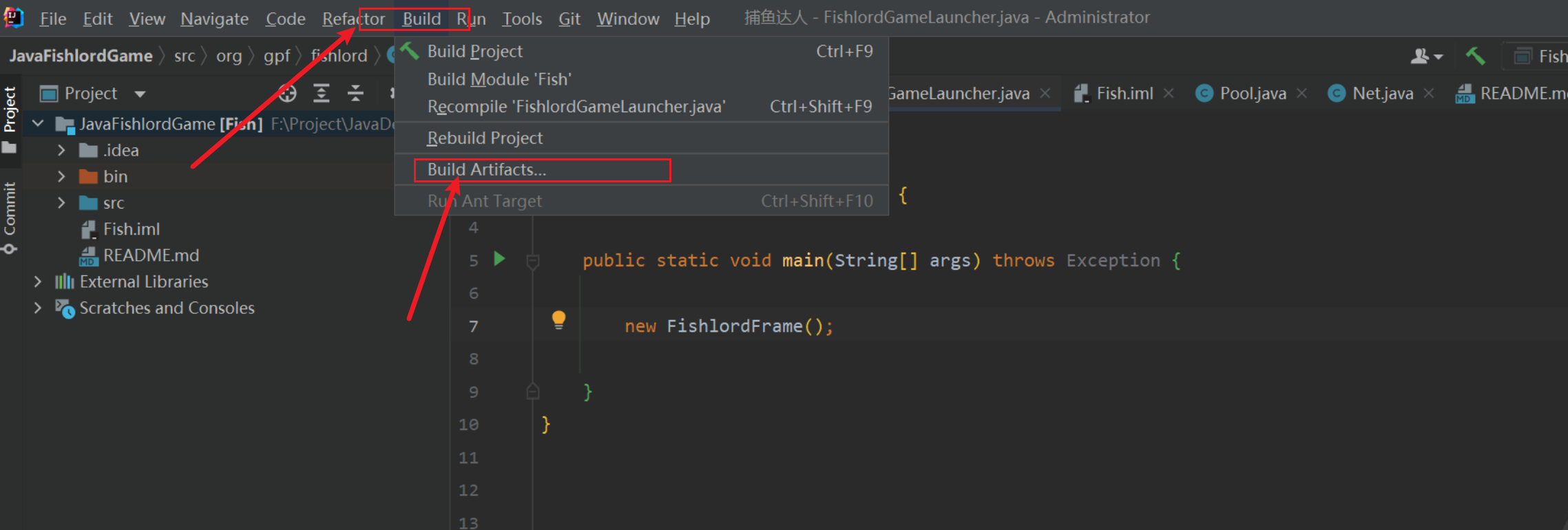Click the Pool.java class icon in tab

click(1204, 93)
